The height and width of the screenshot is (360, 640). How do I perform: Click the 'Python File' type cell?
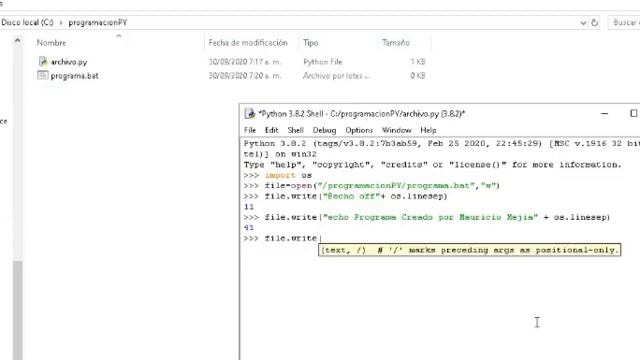[x=322, y=62]
